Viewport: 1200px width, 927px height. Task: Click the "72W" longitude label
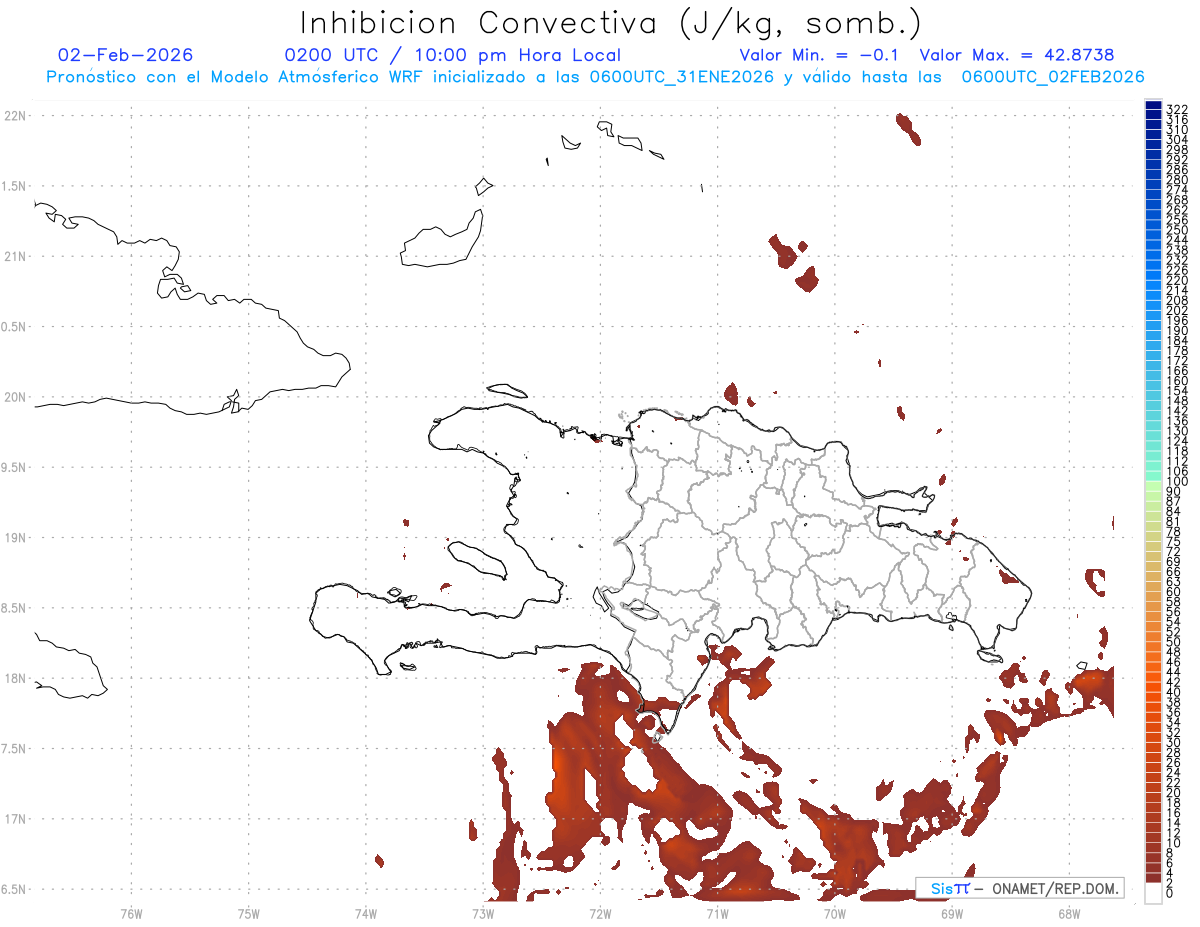(x=601, y=912)
